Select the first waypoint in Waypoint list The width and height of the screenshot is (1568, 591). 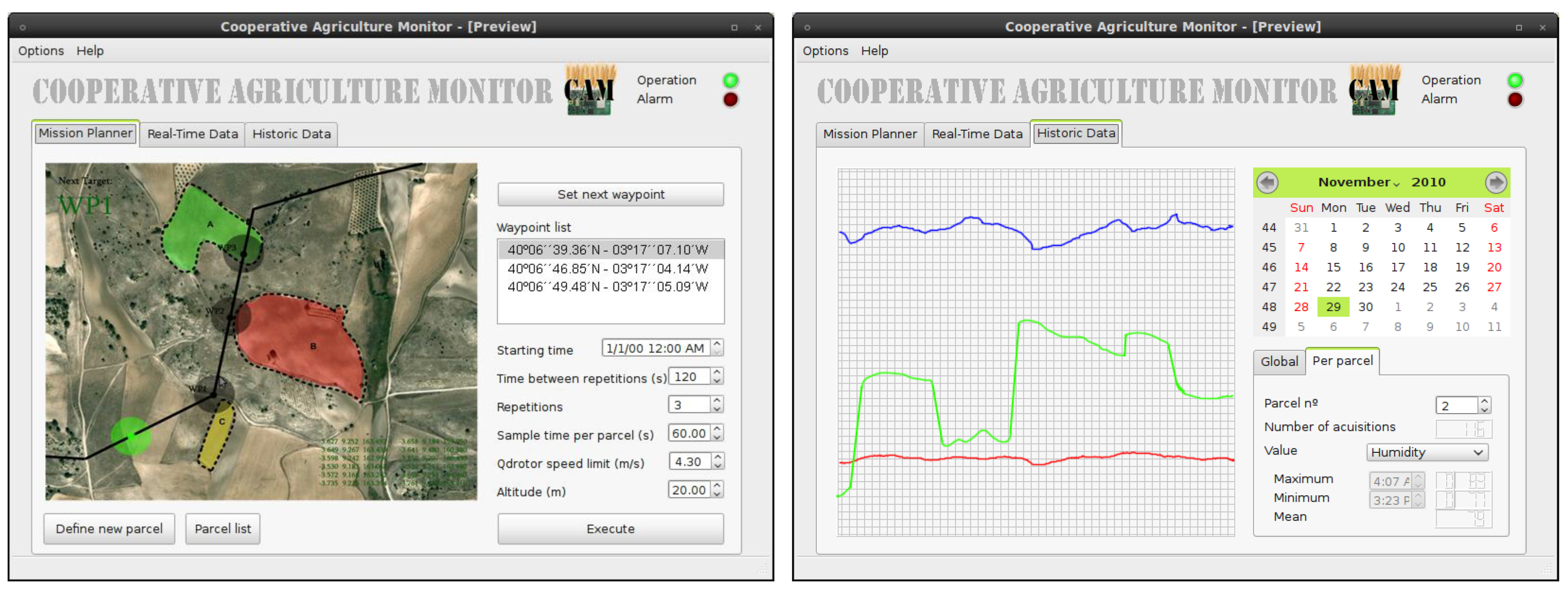coord(609,249)
